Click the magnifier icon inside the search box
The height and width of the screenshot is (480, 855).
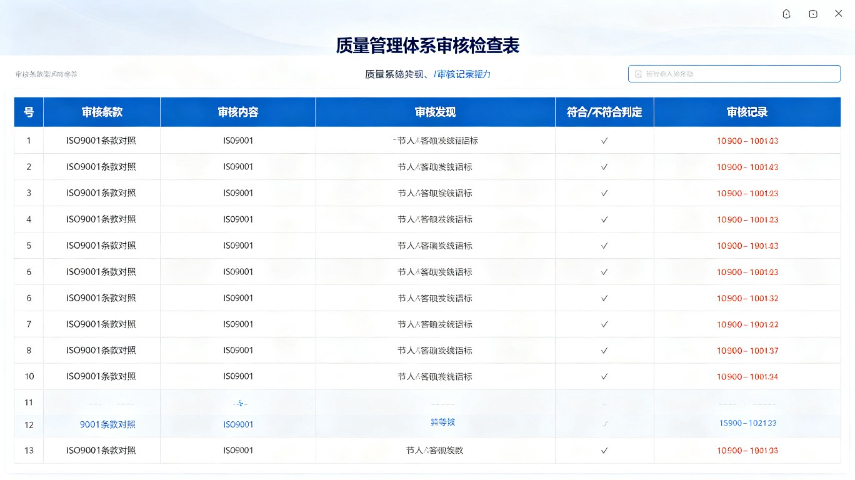[638, 74]
